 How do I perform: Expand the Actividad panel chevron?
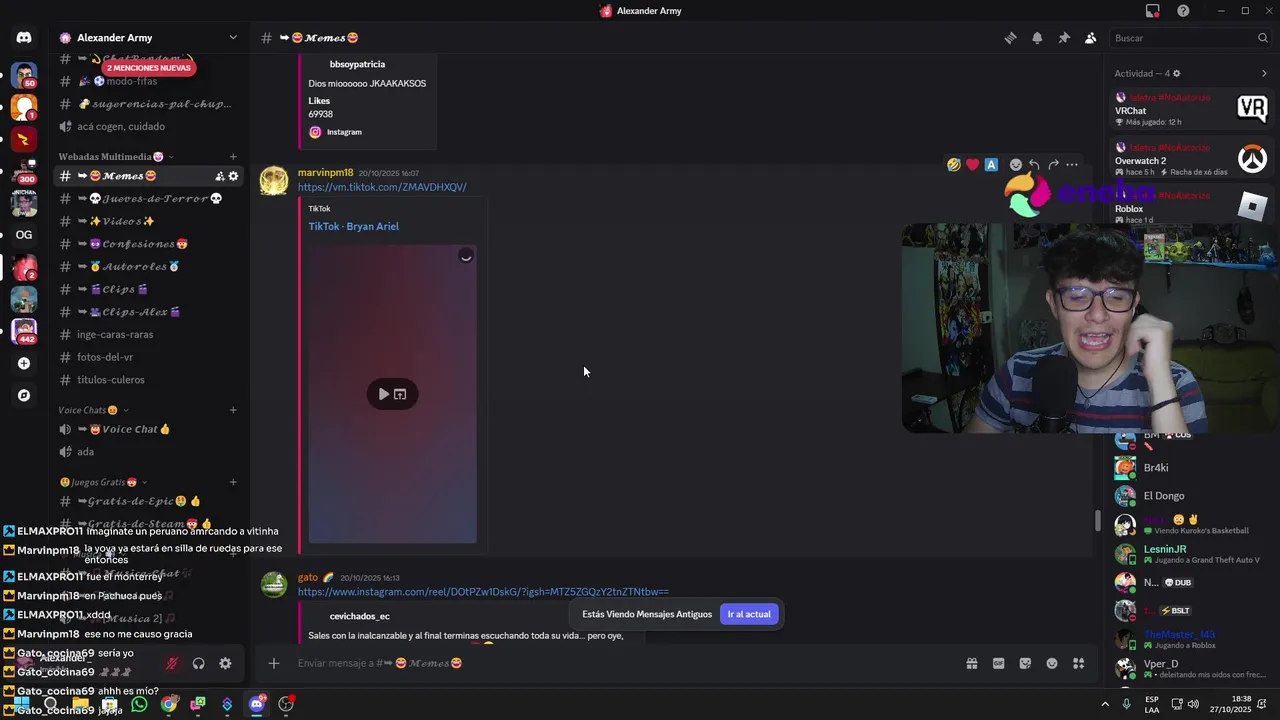coord(1264,73)
